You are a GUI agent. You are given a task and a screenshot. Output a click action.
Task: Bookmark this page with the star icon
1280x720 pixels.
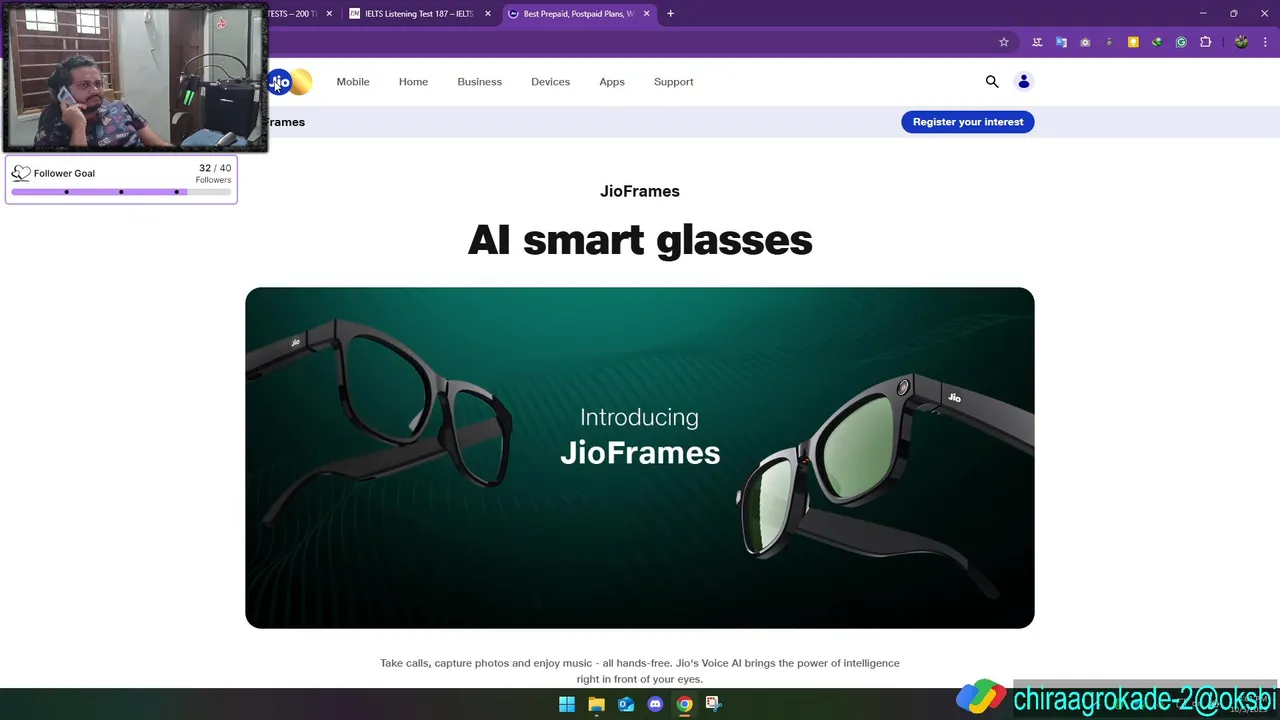point(1004,42)
